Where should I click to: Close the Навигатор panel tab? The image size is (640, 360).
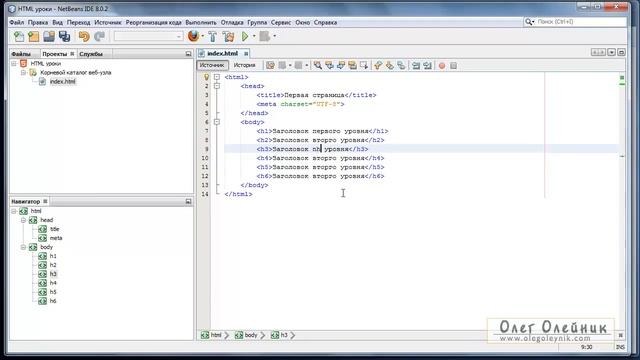pyautogui.click(x=45, y=201)
